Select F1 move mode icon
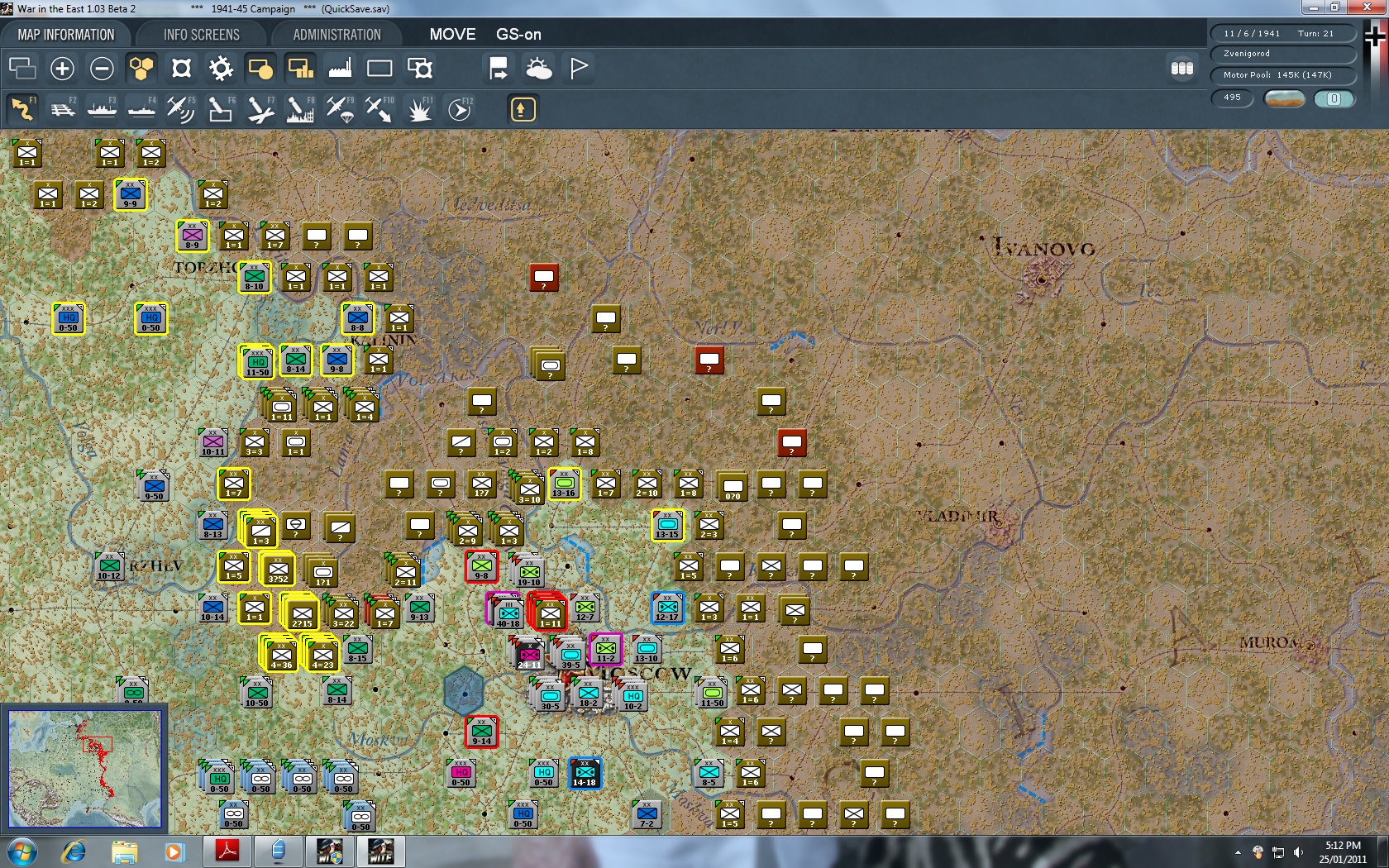Image resolution: width=1389 pixels, height=868 pixels. [22, 109]
